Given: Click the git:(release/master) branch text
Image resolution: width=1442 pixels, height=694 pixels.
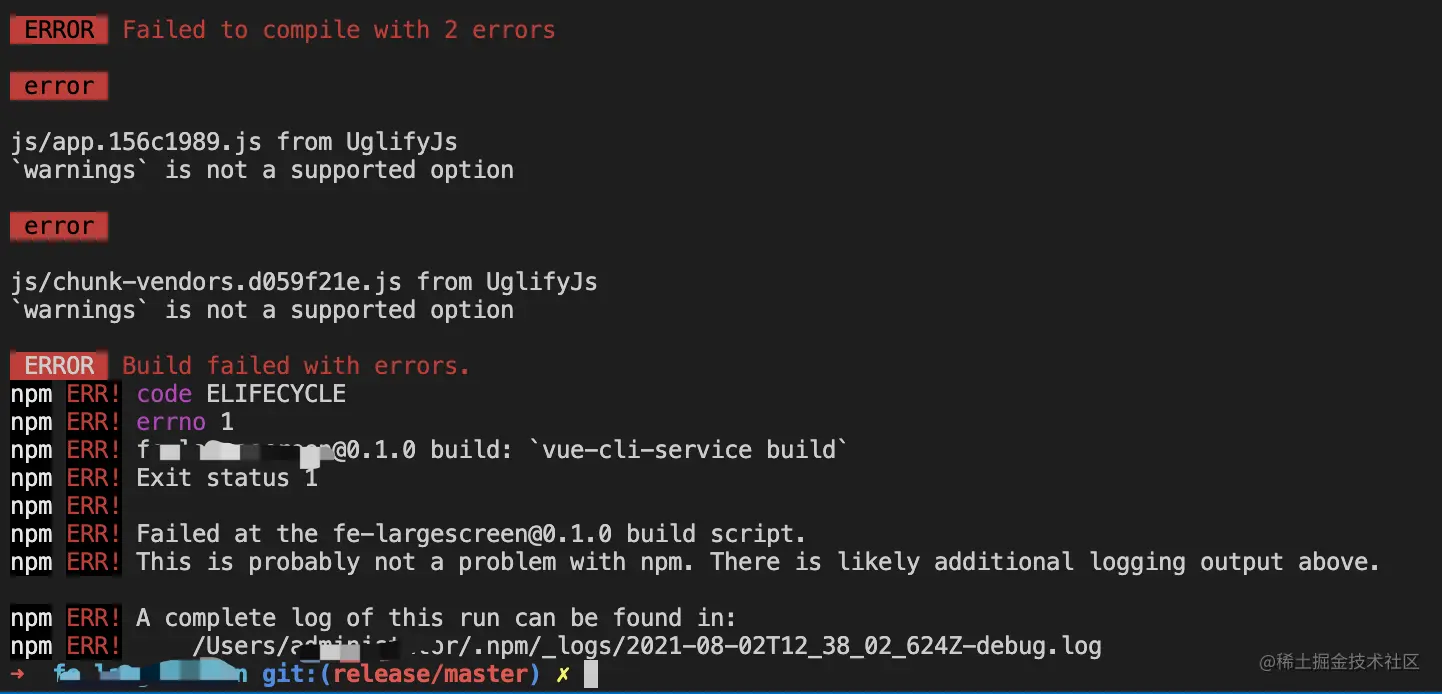Looking at the screenshot, I should pyautogui.click(x=401, y=674).
